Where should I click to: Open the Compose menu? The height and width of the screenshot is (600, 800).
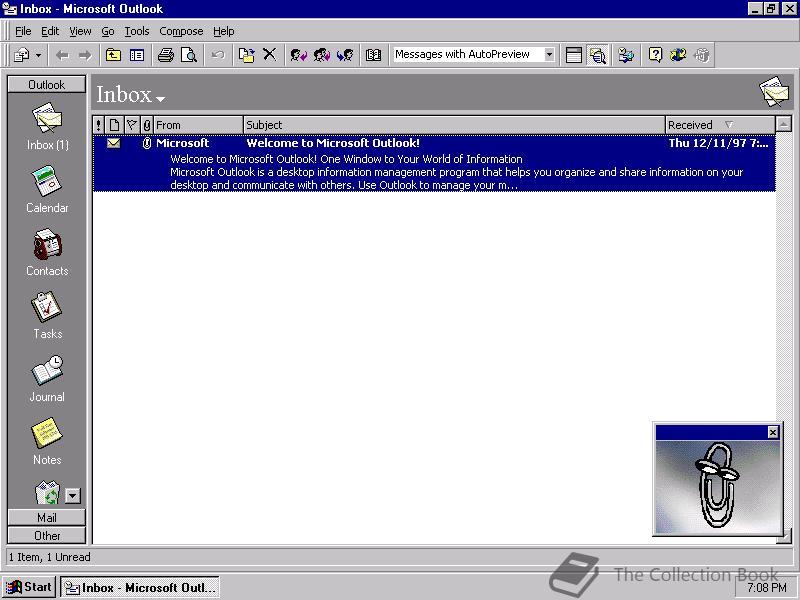click(x=181, y=31)
